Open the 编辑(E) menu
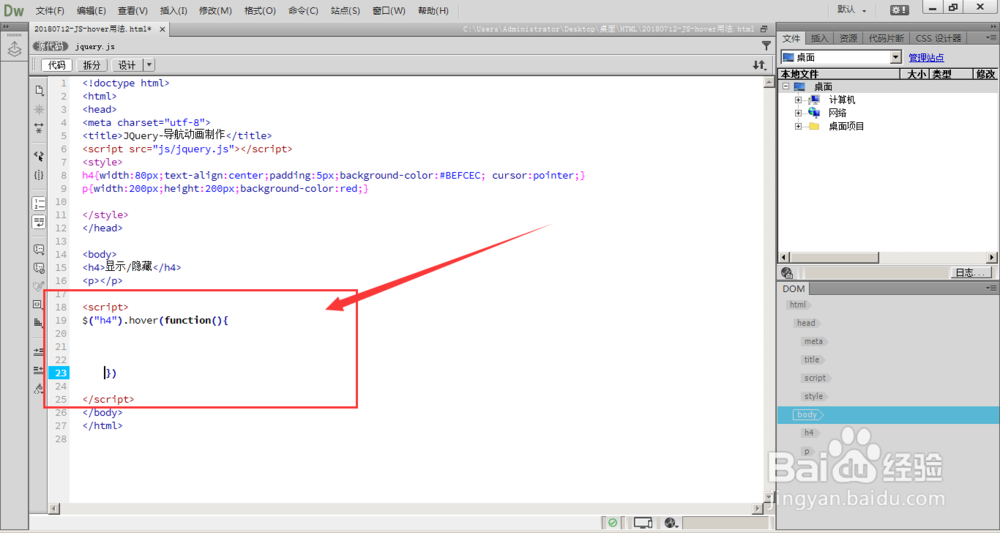The width and height of the screenshot is (1000, 533). coord(91,11)
